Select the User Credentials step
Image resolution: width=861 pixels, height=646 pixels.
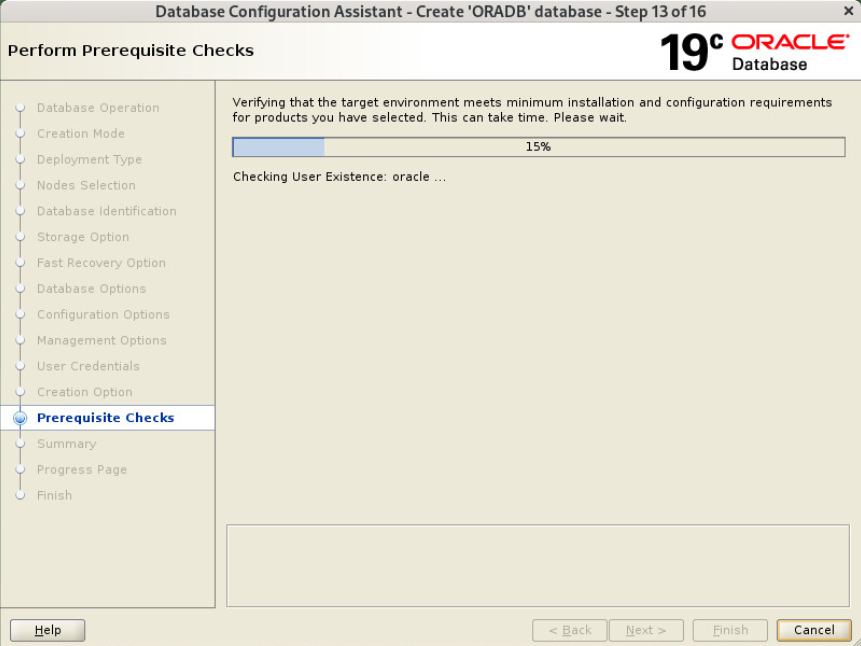pyautogui.click(x=88, y=366)
